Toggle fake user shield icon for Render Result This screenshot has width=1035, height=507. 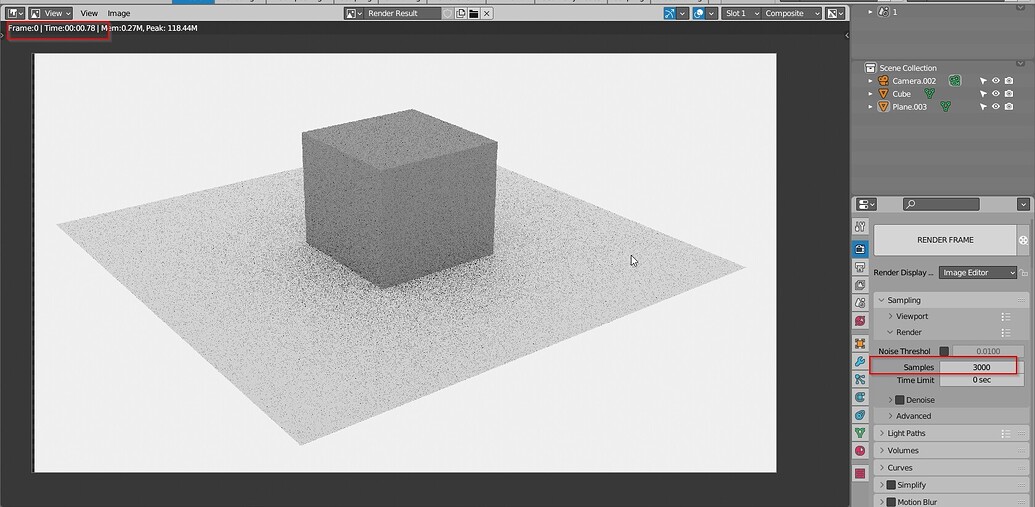tap(448, 13)
